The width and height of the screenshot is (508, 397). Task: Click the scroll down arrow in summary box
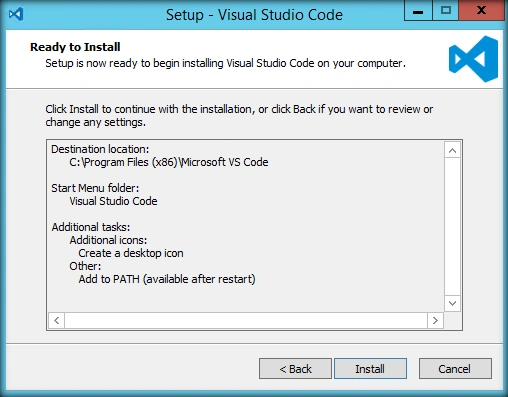452,303
